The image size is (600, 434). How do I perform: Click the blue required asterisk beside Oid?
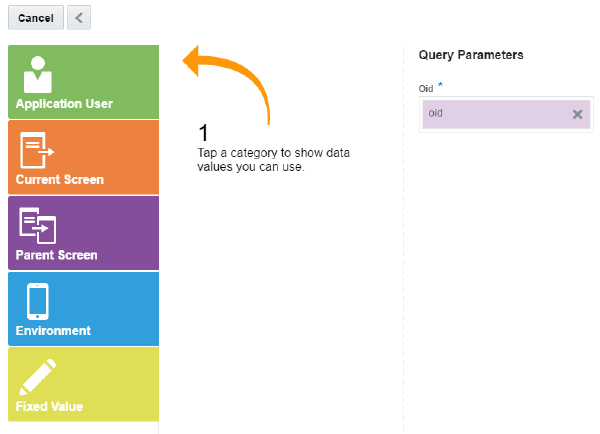[441, 86]
